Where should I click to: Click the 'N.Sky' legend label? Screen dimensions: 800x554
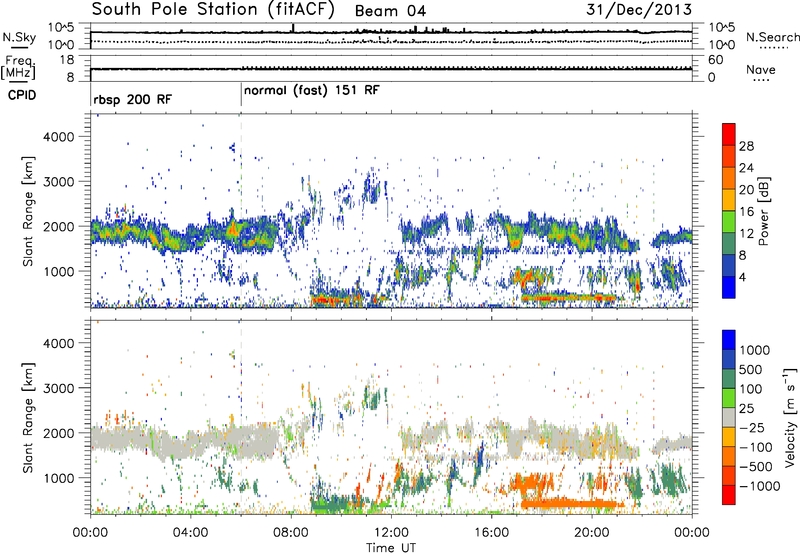click(19, 38)
